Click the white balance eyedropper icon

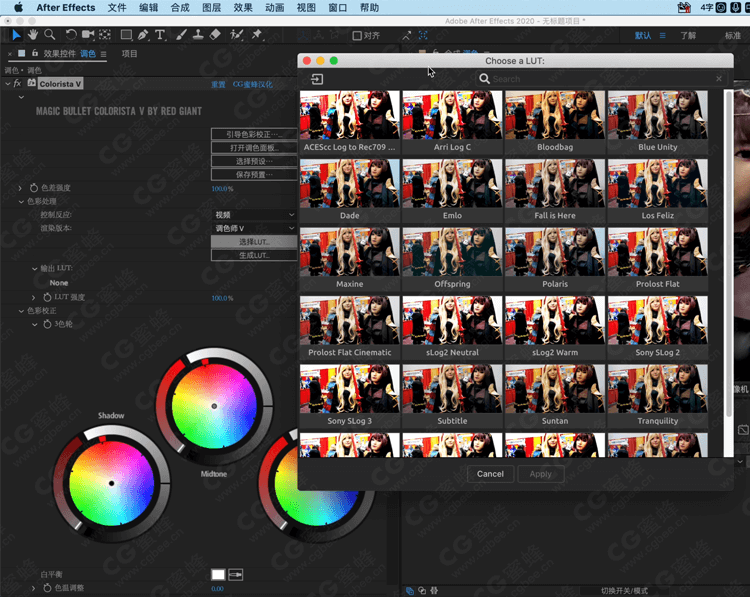(235, 574)
